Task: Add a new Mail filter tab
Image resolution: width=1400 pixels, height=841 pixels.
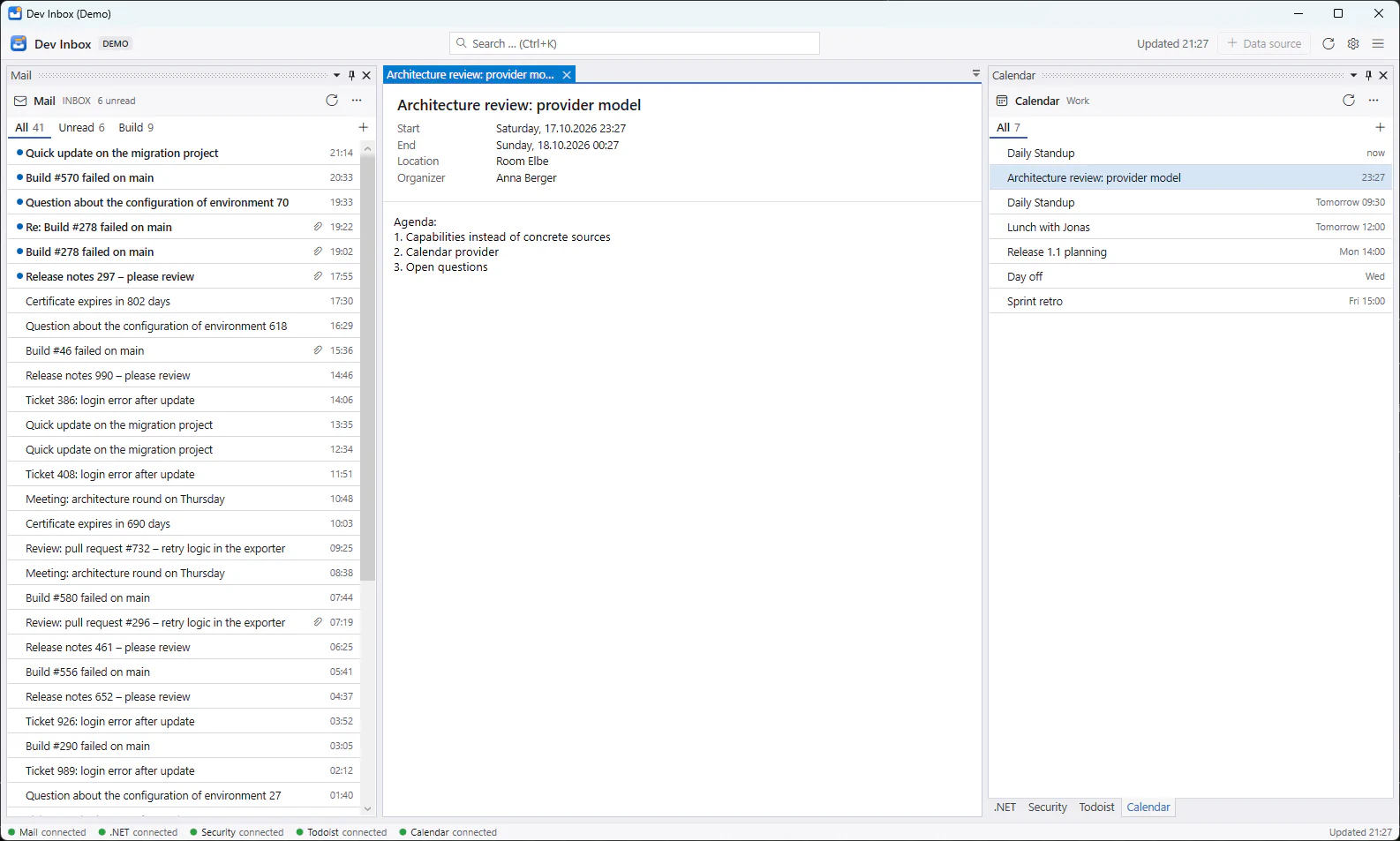Action: [x=363, y=127]
